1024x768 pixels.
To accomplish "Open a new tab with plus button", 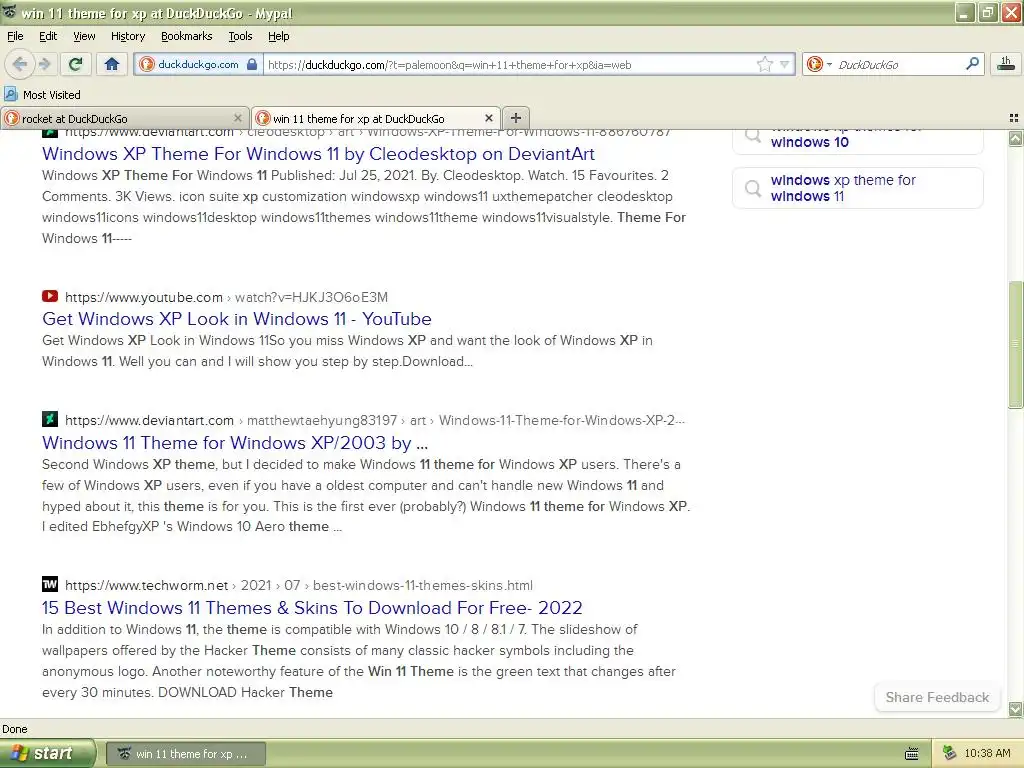I will tap(516, 118).
